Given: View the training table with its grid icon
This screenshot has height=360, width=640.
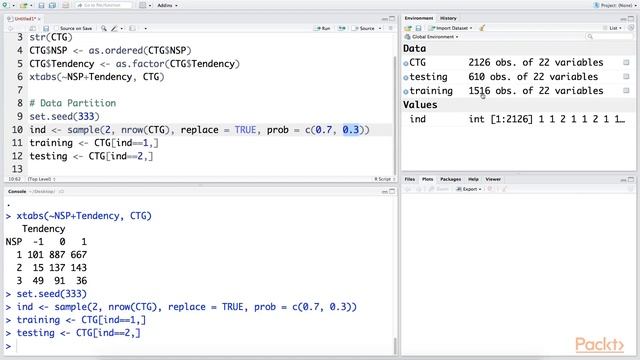Looking at the screenshot, I should [626, 91].
